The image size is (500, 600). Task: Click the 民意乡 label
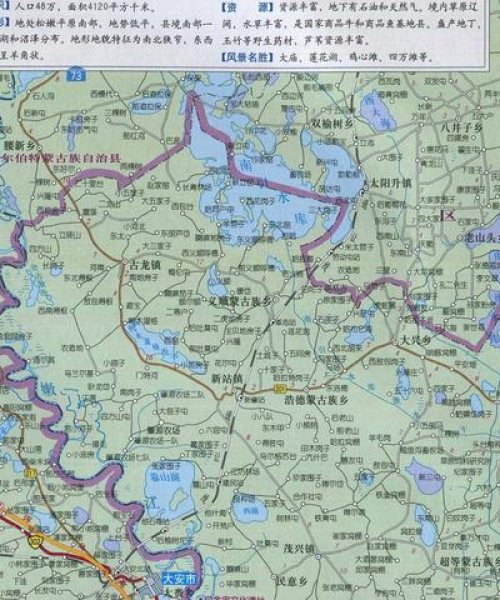[x=292, y=582]
